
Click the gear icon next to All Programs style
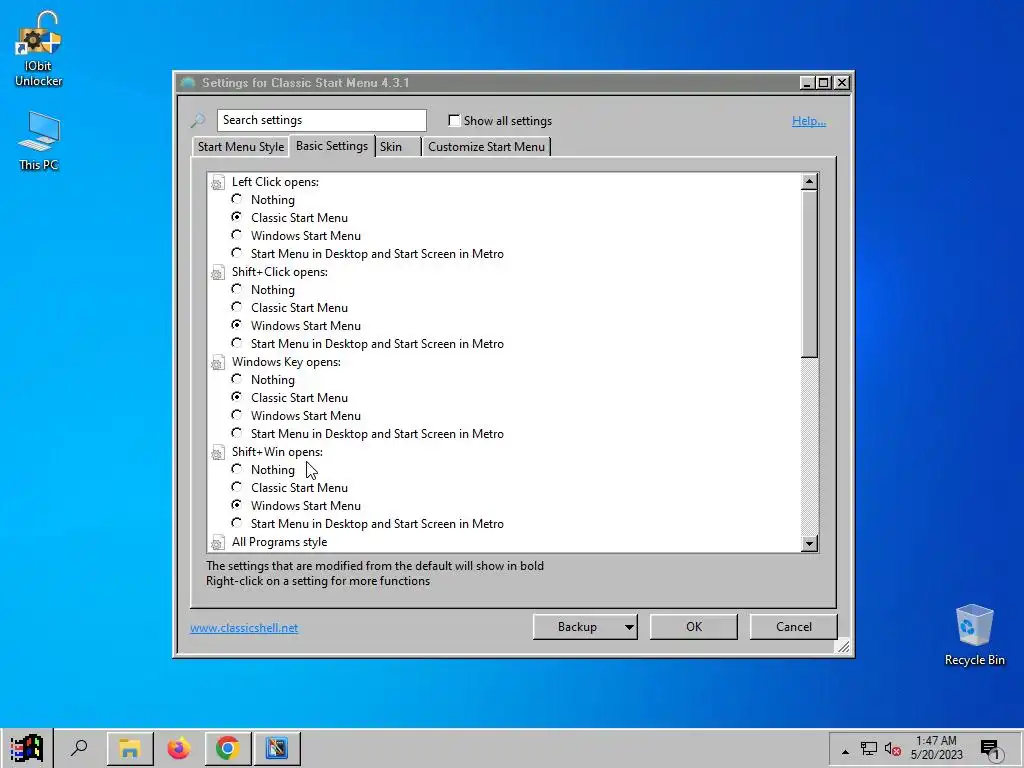[x=217, y=543]
